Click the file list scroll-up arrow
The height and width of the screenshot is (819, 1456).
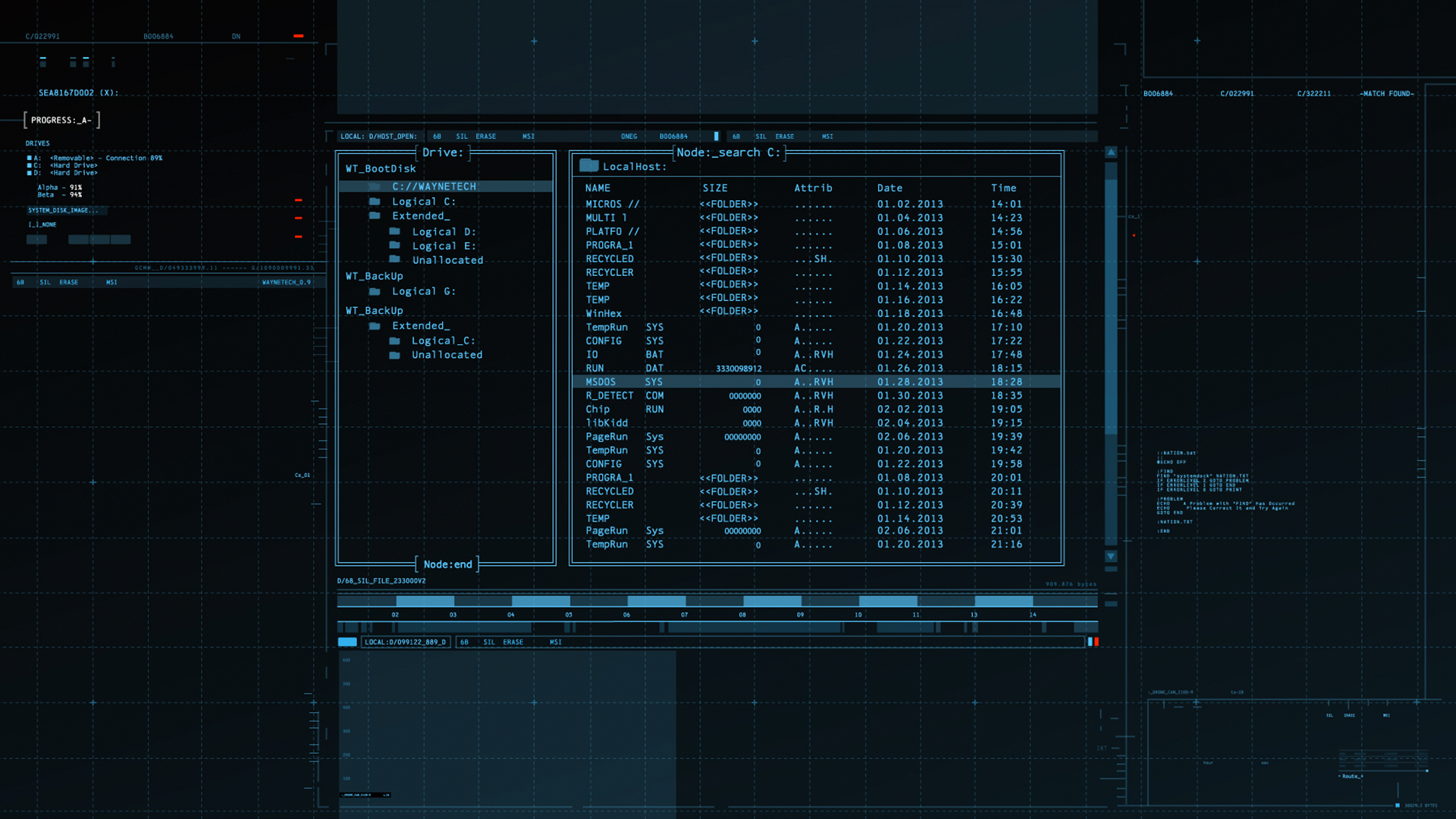tap(1111, 152)
